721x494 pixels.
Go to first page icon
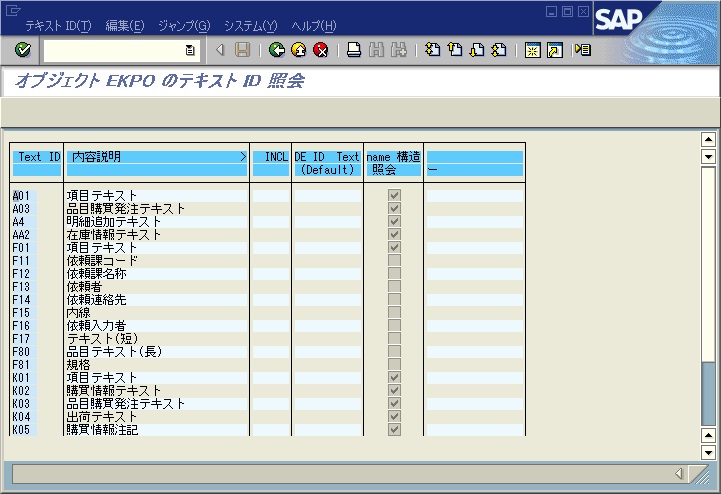pyautogui.click(x=432, y=49)
